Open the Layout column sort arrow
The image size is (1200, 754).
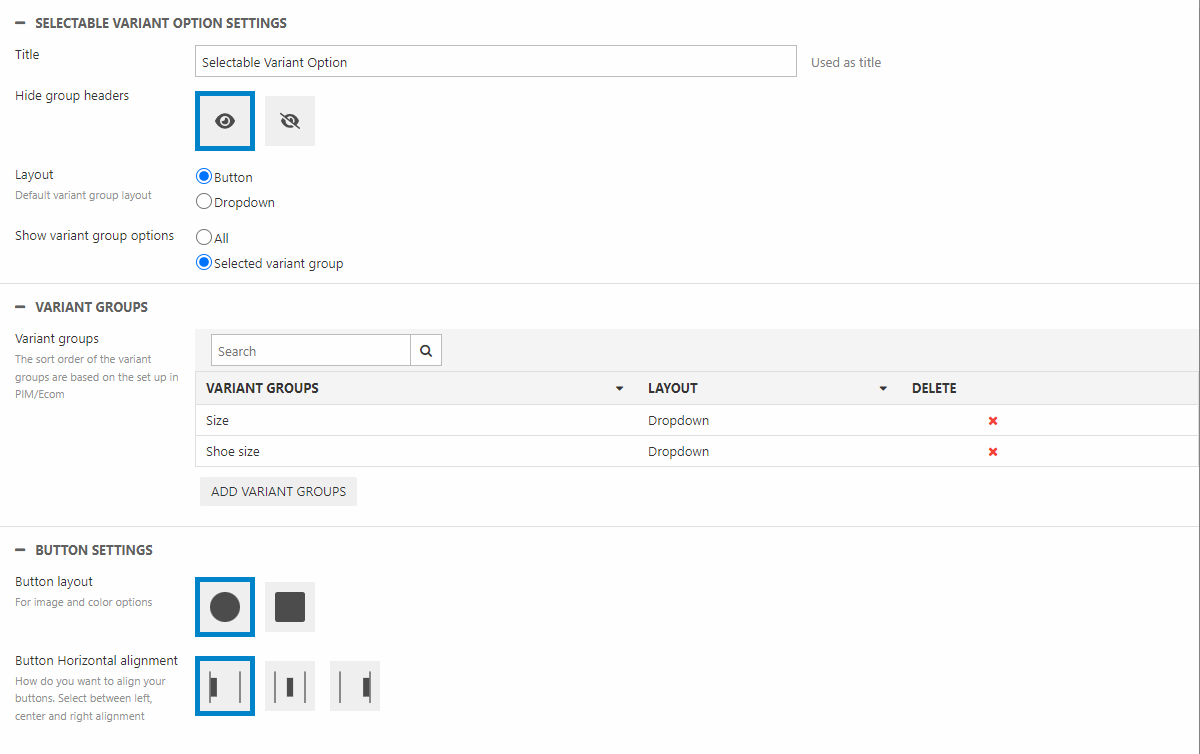point(883,389)
